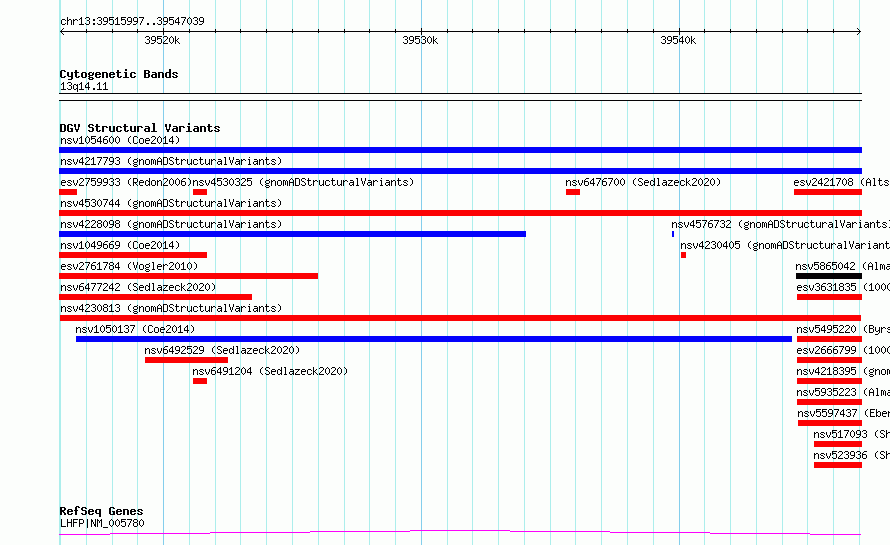Open nsv6477242 (Sedlazeck2020) label
The image size is (890, 545).
point(138,287)
